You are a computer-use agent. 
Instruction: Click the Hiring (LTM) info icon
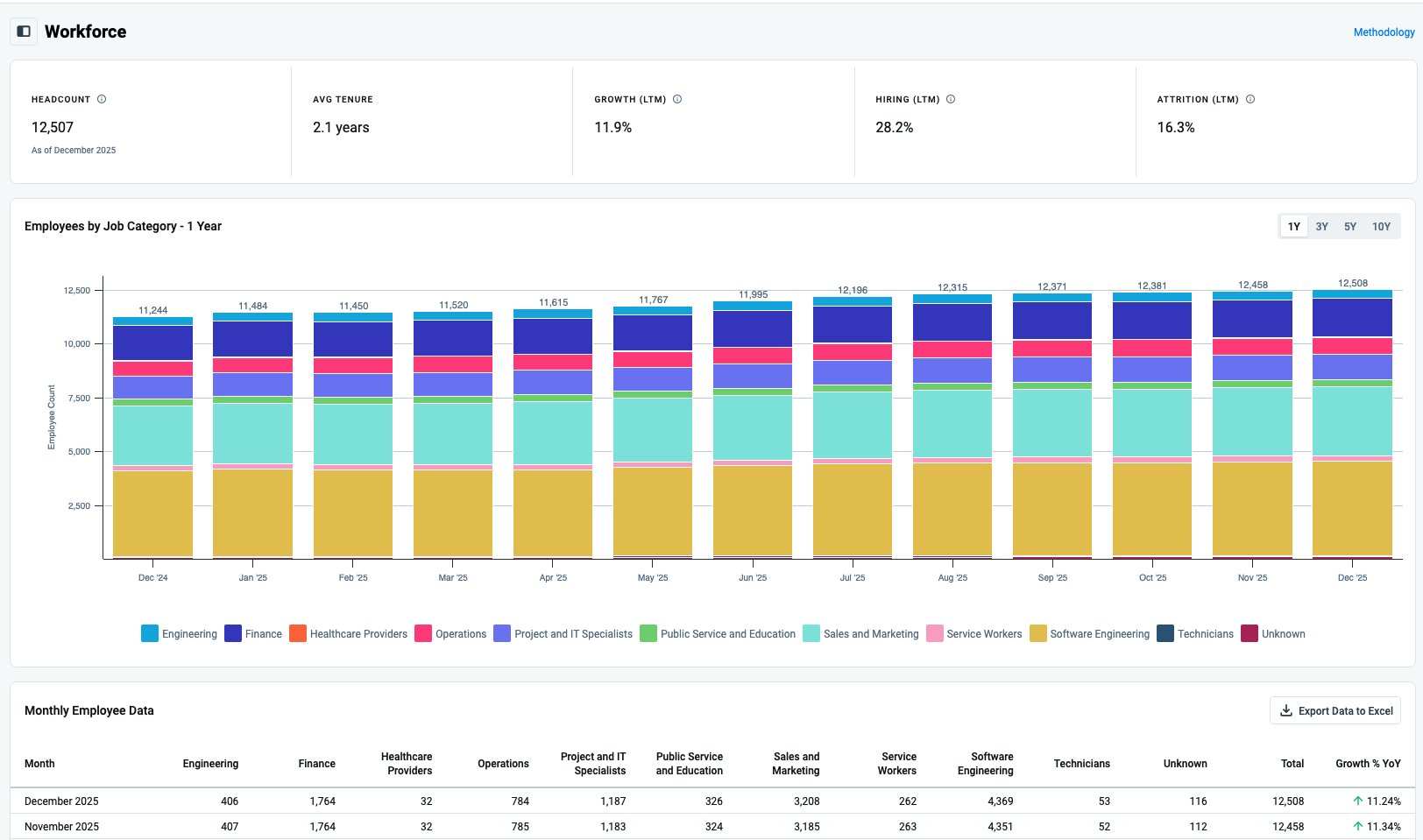[x=951, y=99]
